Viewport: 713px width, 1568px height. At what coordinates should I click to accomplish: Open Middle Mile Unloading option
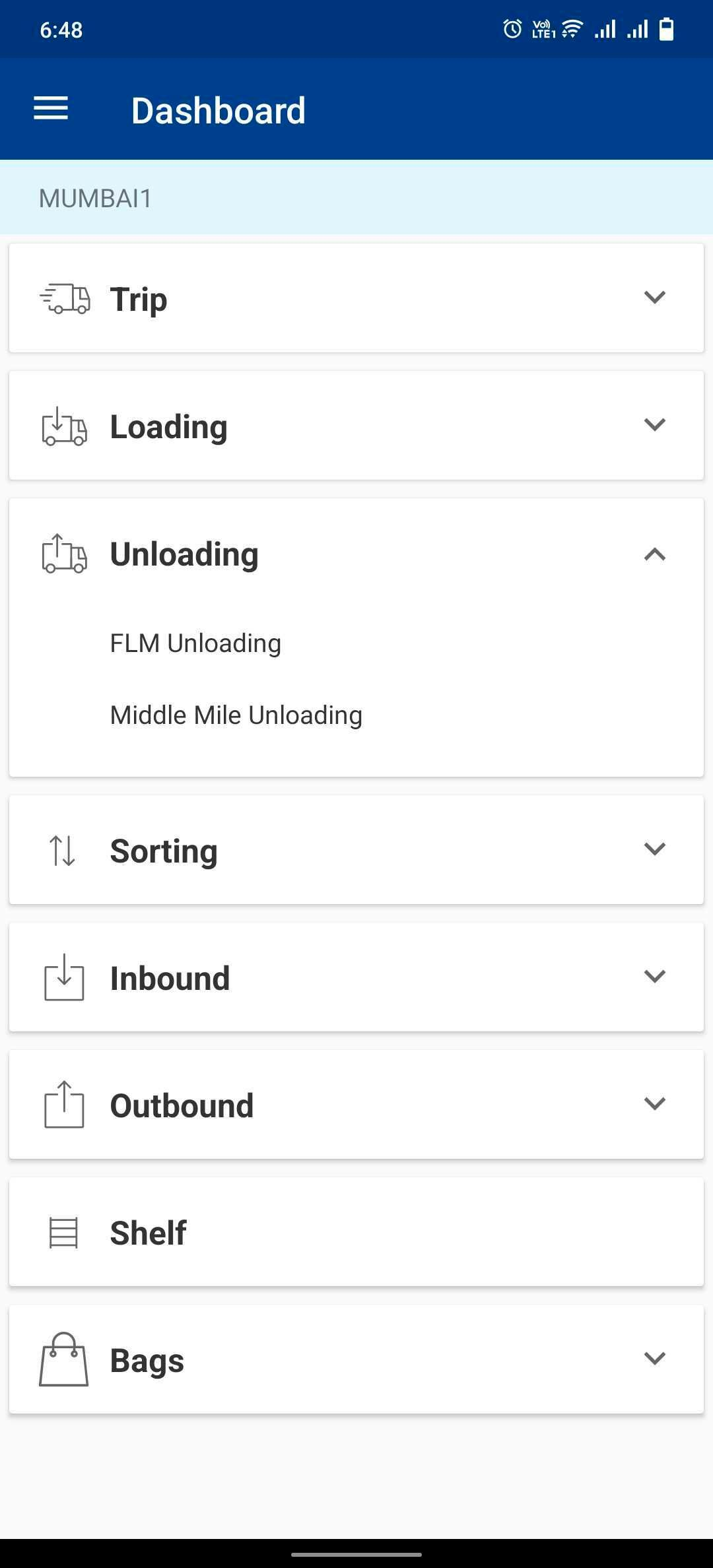pos(236,715)
